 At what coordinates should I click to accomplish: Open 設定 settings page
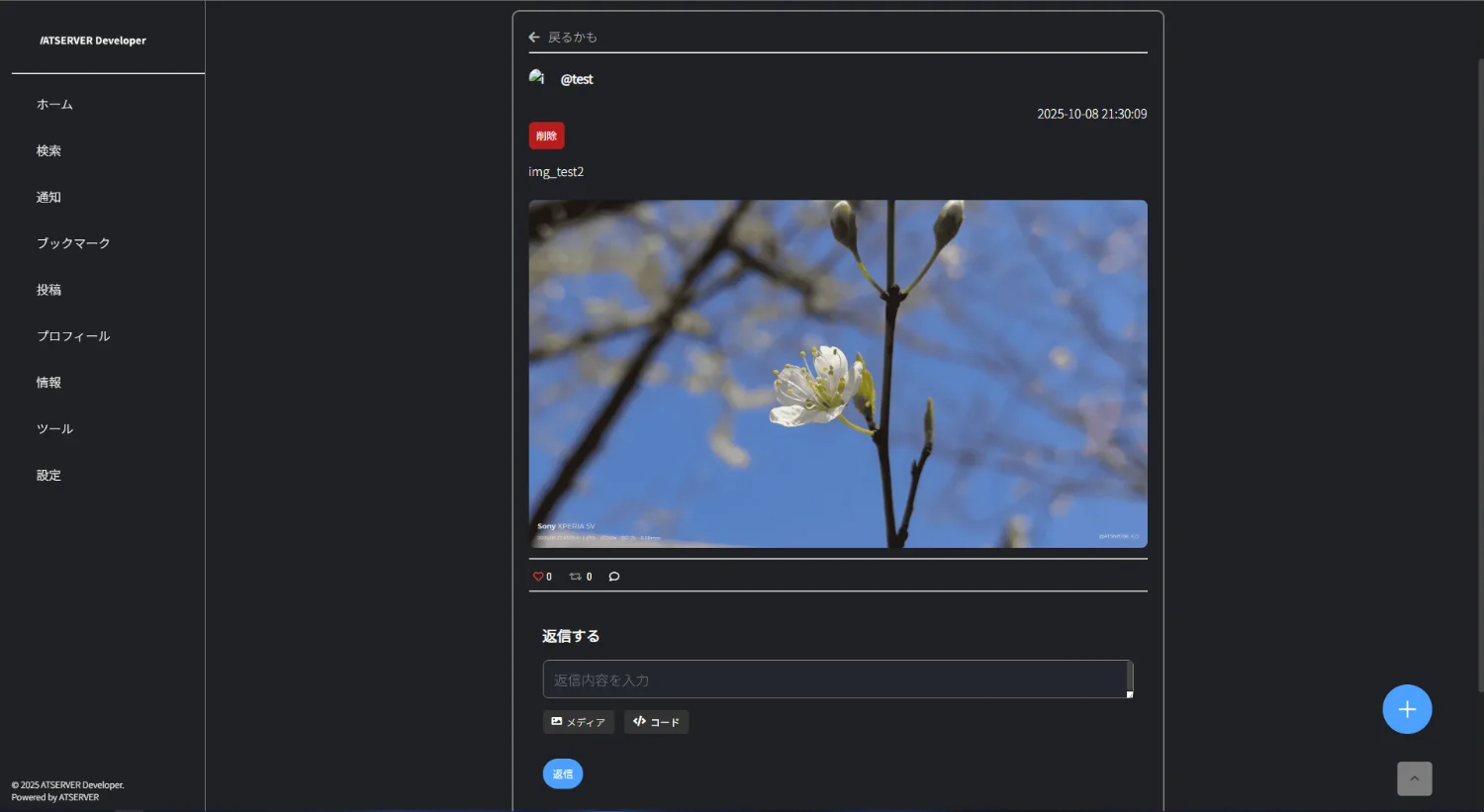pyautogui.click(x=49, y=476)
